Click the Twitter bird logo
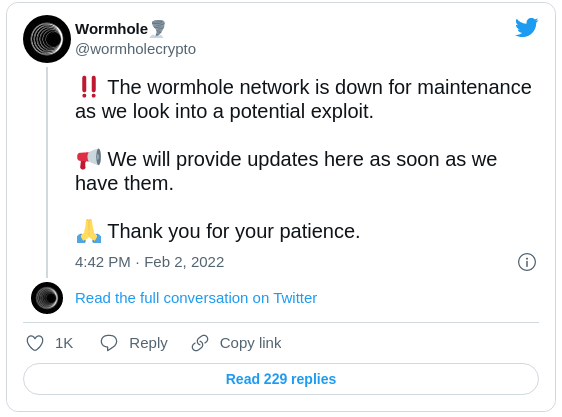 point(527,27)
